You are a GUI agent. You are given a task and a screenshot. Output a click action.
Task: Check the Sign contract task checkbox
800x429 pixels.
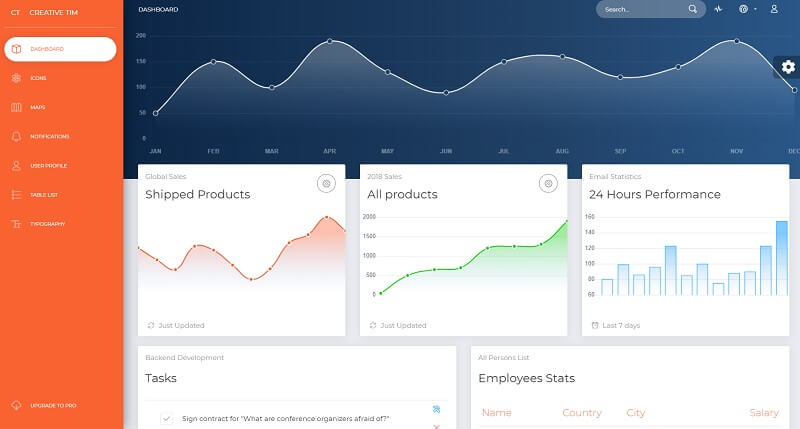tap(167, 419)
